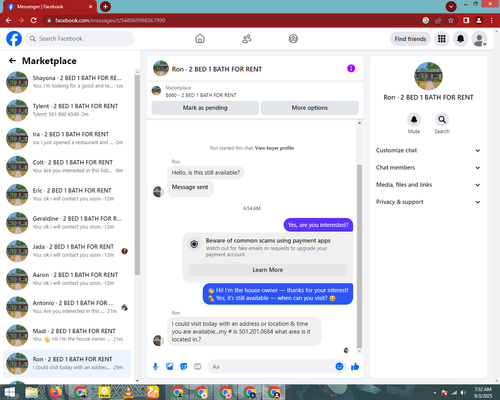Click Mark as pending button
The width and height of the screenshot is (500, 400).
[205, 108]
